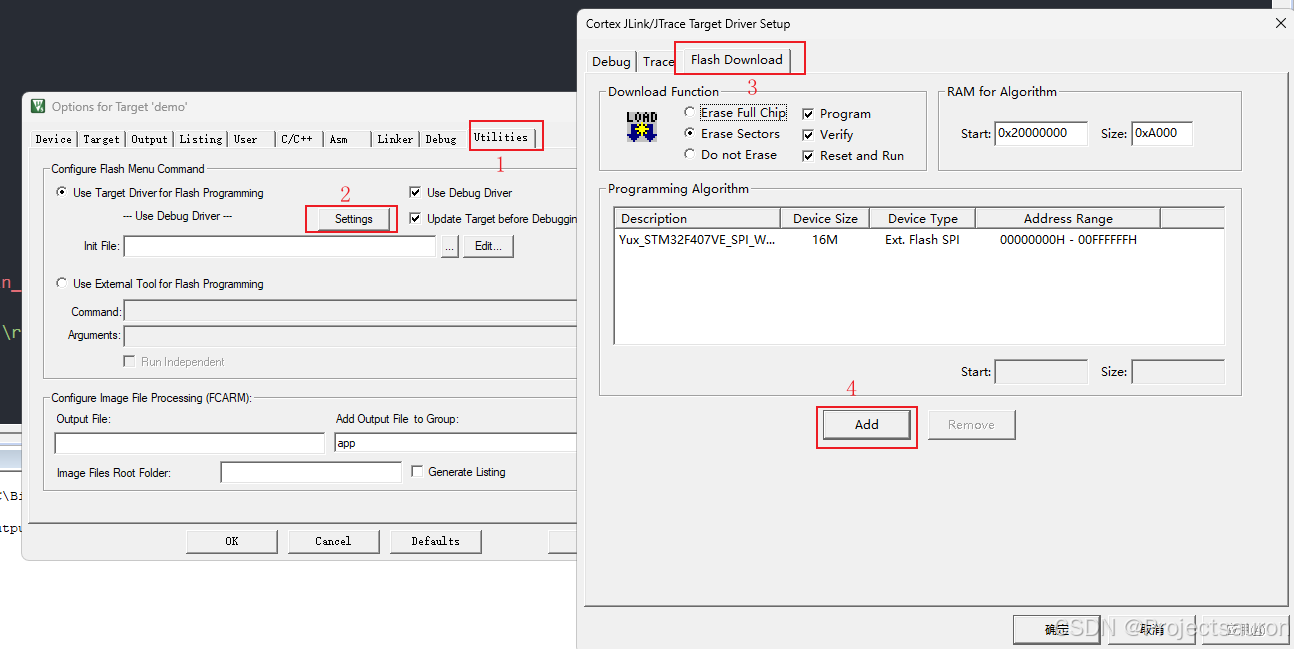Choose the Do not Erase option
Screen dimensions: 1294x649
(x=690, y=155)
